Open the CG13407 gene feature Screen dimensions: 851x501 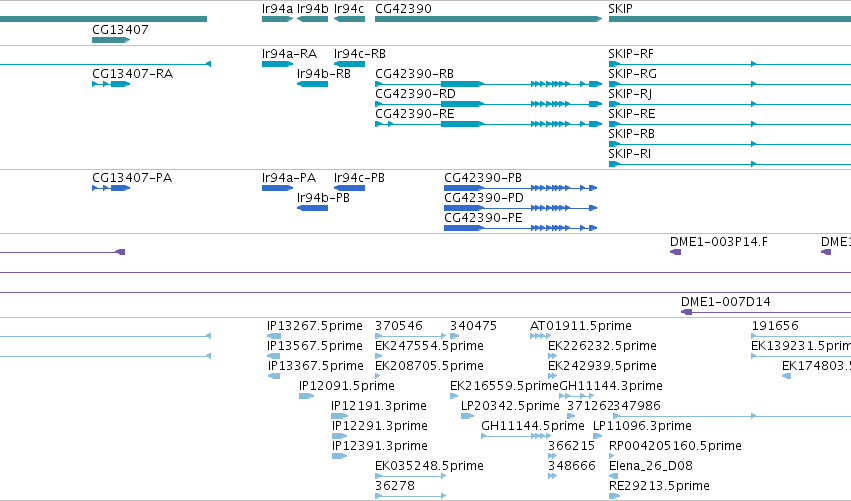click(111, 40)
